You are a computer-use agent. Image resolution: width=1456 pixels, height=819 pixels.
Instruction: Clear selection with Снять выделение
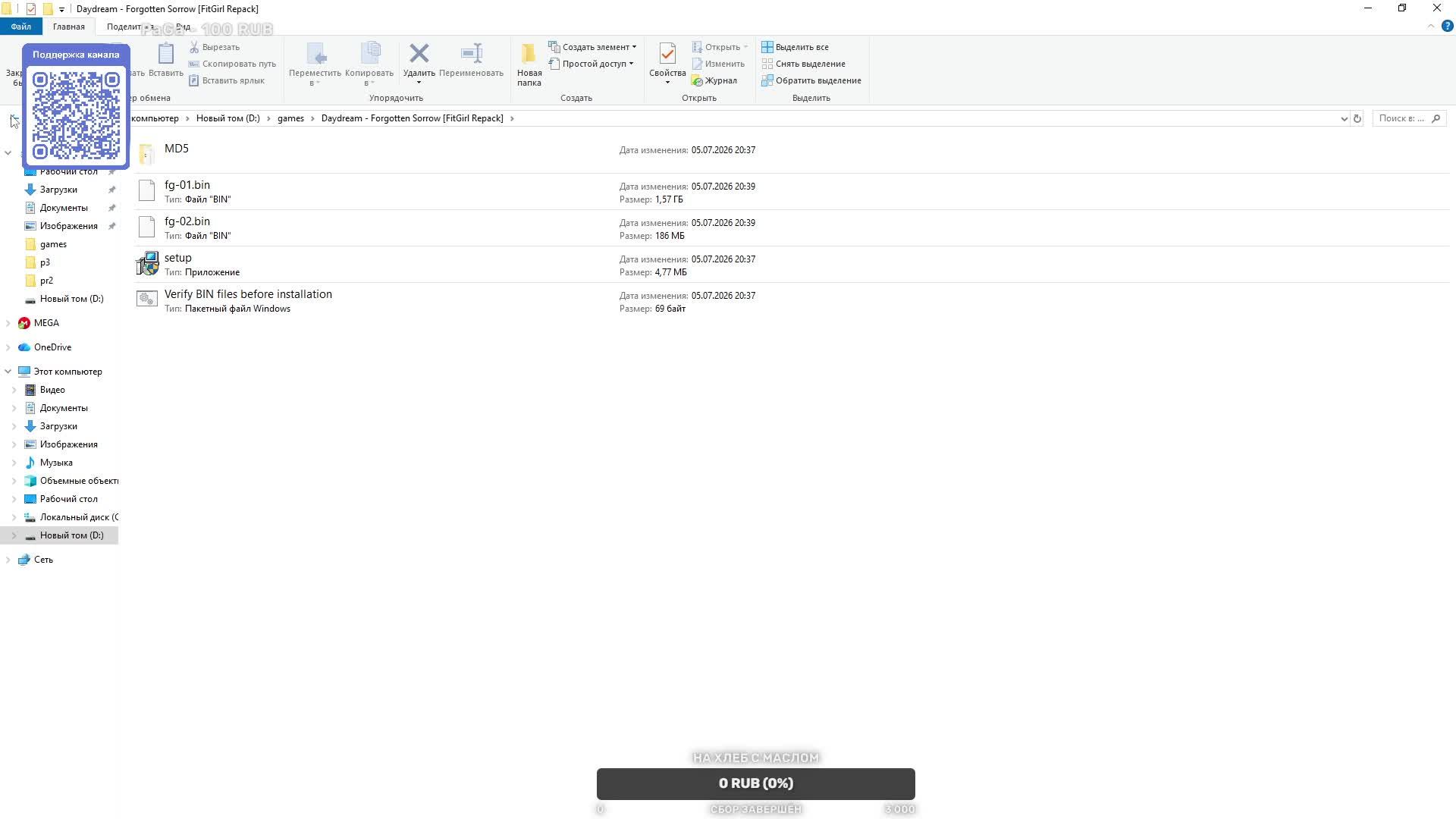(x=803, y=64)
